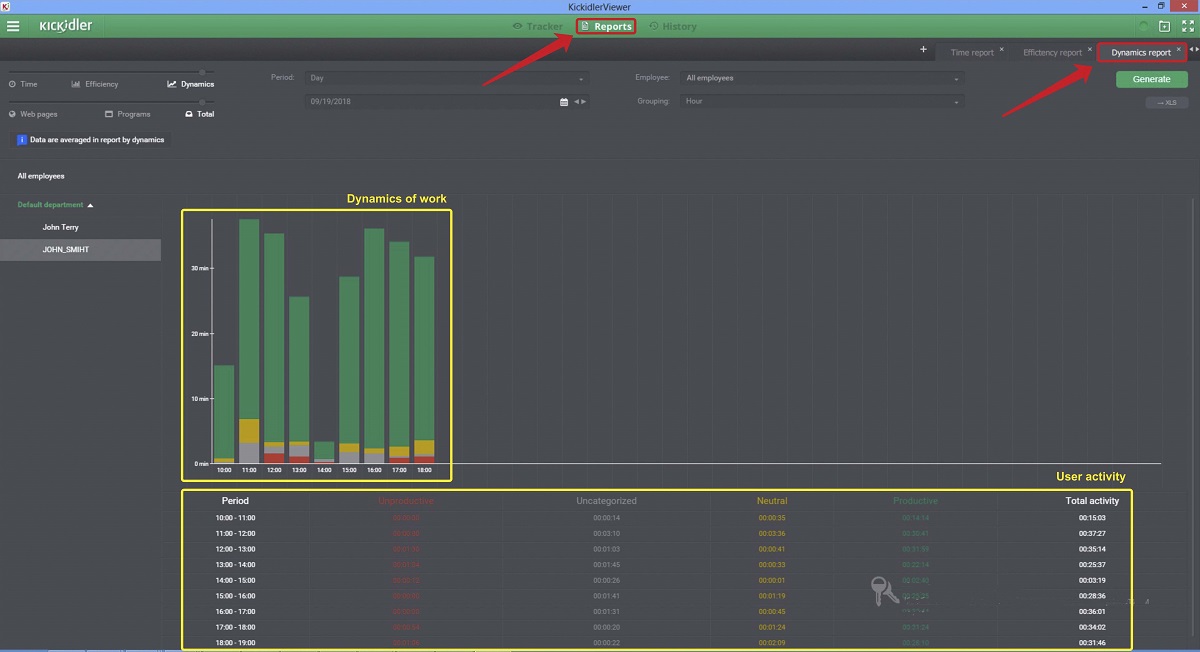Open the hamburger main menu

pos(13,26)
